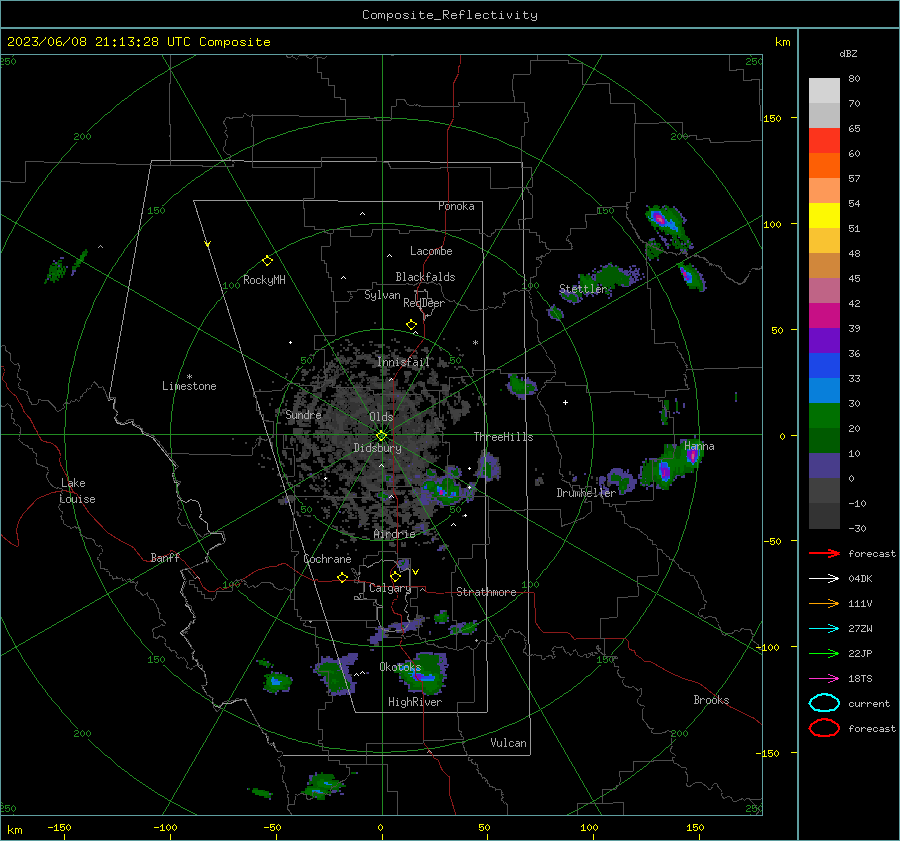The width and height of the screenshot is (900, 841).
Task: Click the cyan current ellipse icon
Action: 824,703
